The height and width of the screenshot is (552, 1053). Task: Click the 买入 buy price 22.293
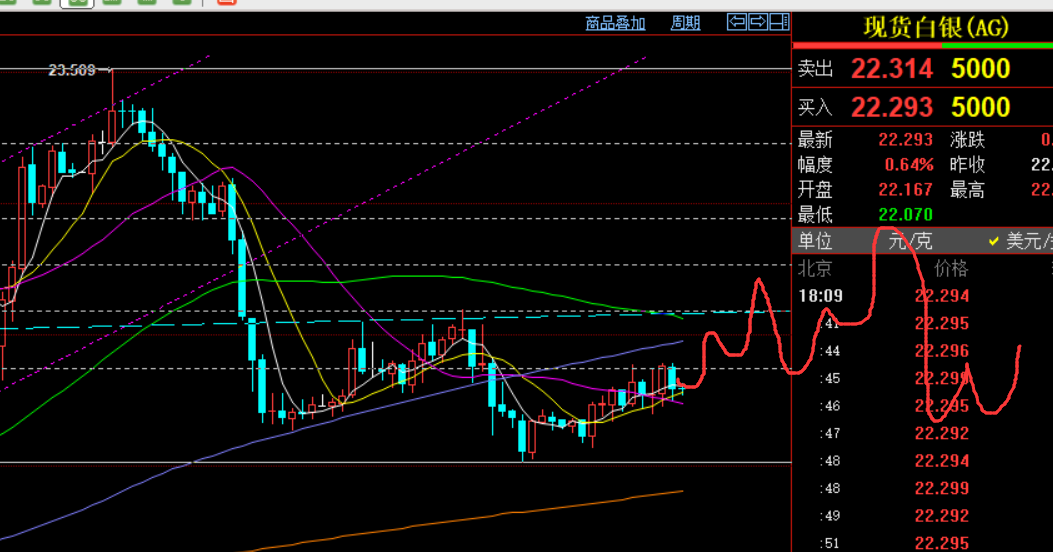coord(891,107)
